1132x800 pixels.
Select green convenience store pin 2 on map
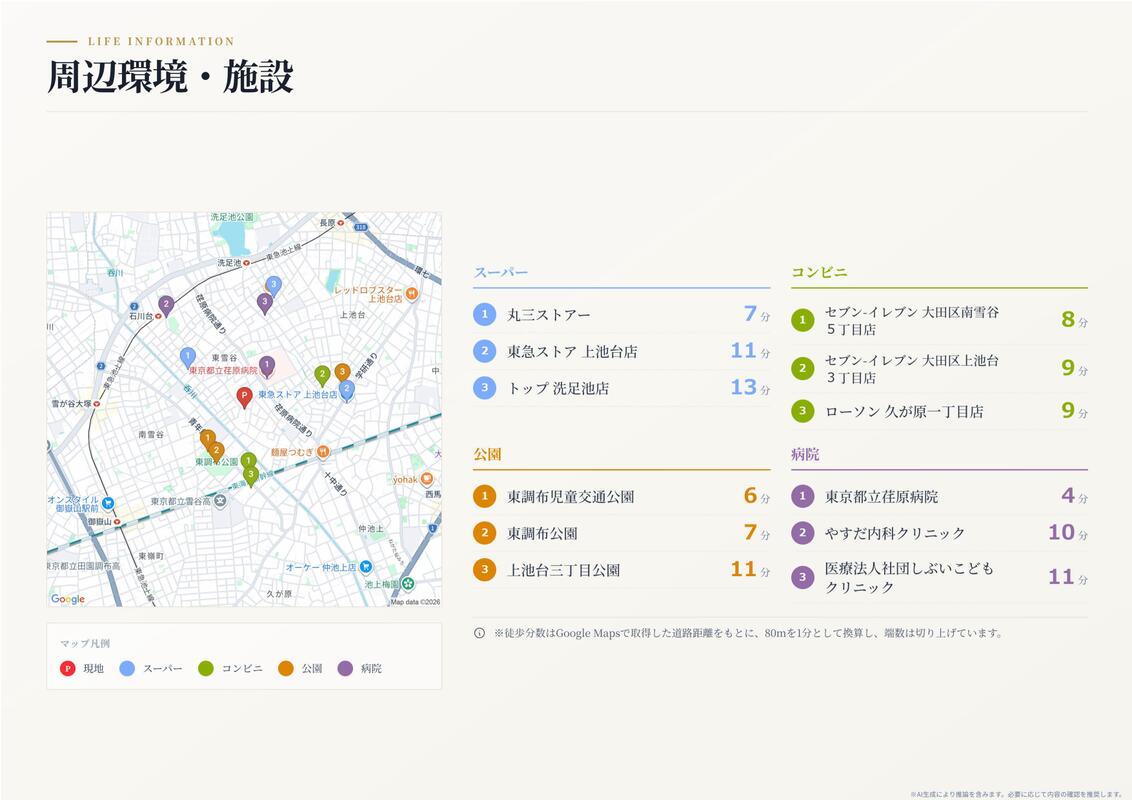pyautogui.click(x=322, y=375)
